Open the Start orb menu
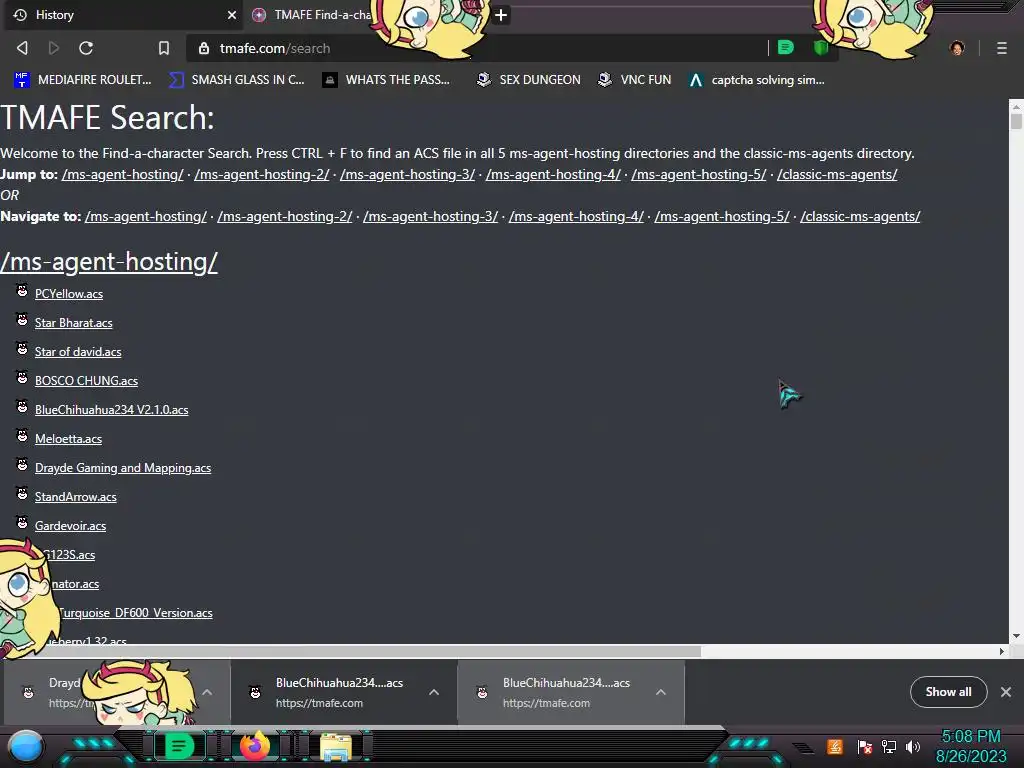Viewport: 1024px width, 768px height. [25, 746]
